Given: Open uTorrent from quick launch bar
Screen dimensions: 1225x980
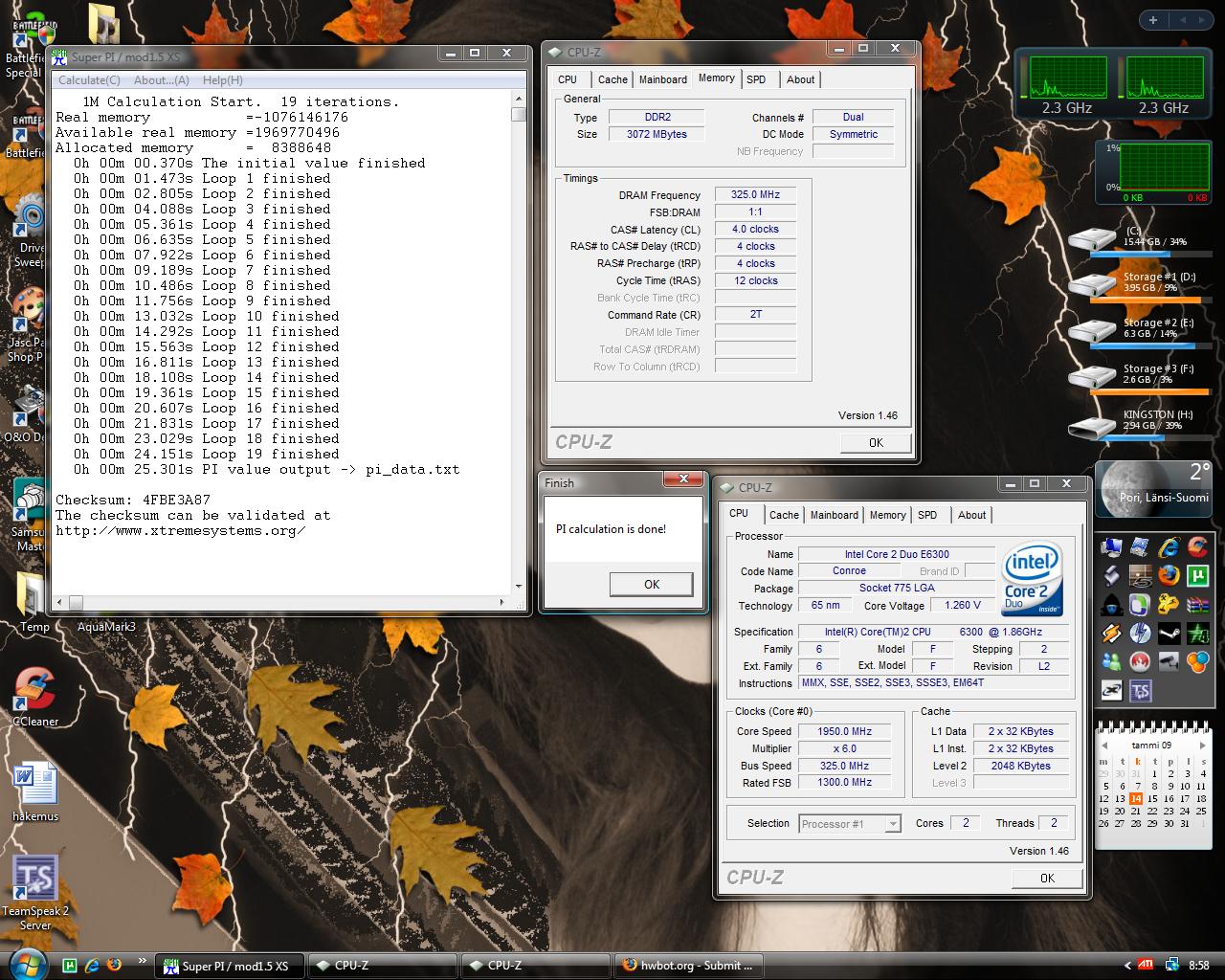Looking at the screenshot, I should (70, 965).
